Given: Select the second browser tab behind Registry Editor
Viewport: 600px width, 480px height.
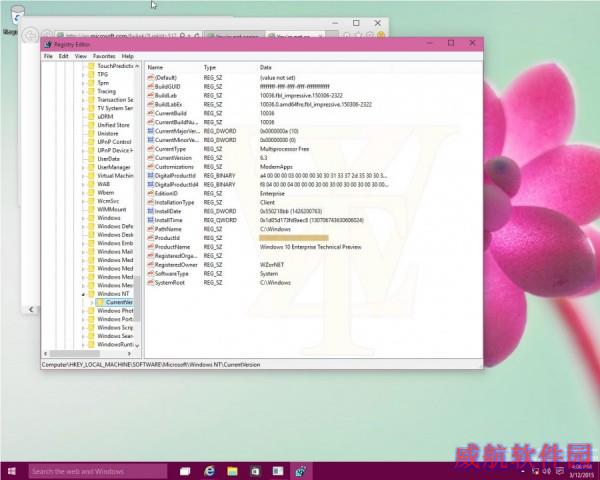Looking at the screenshot, I should 295,36.
